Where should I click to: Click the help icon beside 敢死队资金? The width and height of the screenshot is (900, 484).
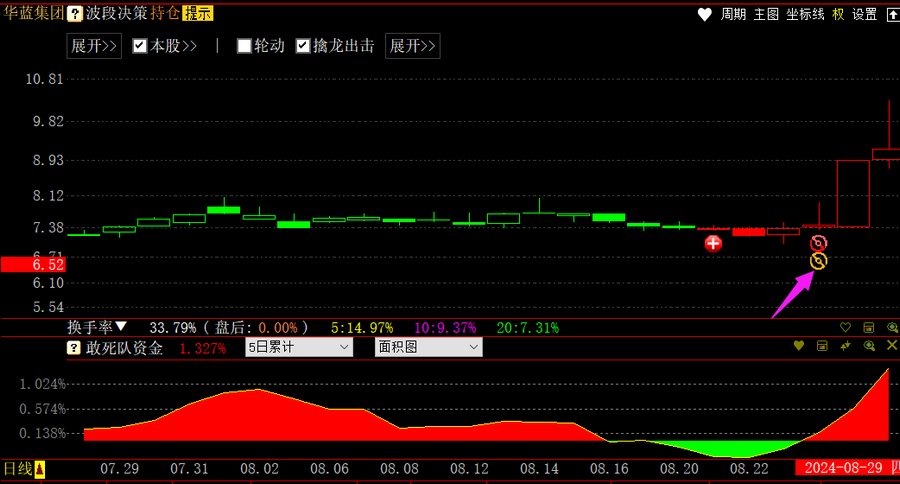(73, 347)
